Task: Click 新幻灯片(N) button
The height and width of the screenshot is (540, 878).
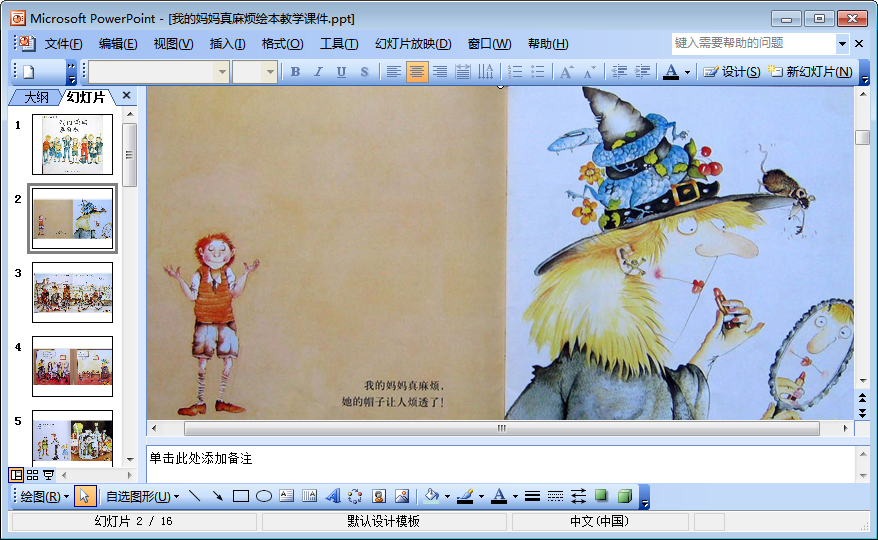Action: point(810,72)
